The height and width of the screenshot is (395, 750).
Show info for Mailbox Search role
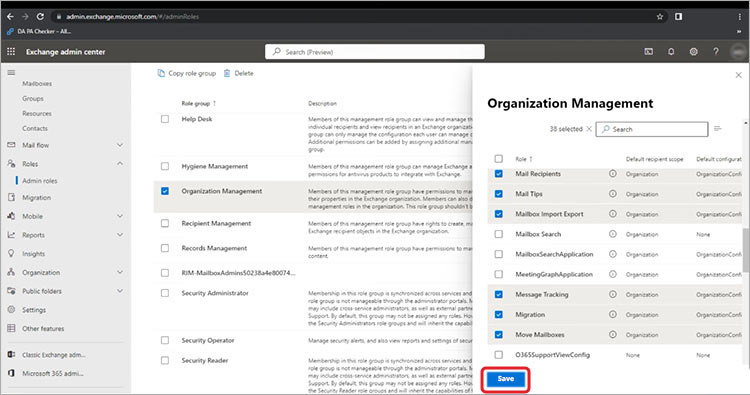613,234
